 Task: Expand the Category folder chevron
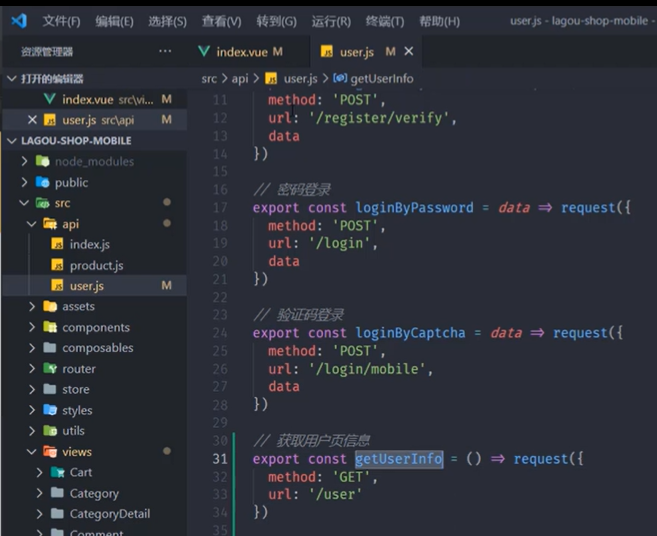coord(39,493)
